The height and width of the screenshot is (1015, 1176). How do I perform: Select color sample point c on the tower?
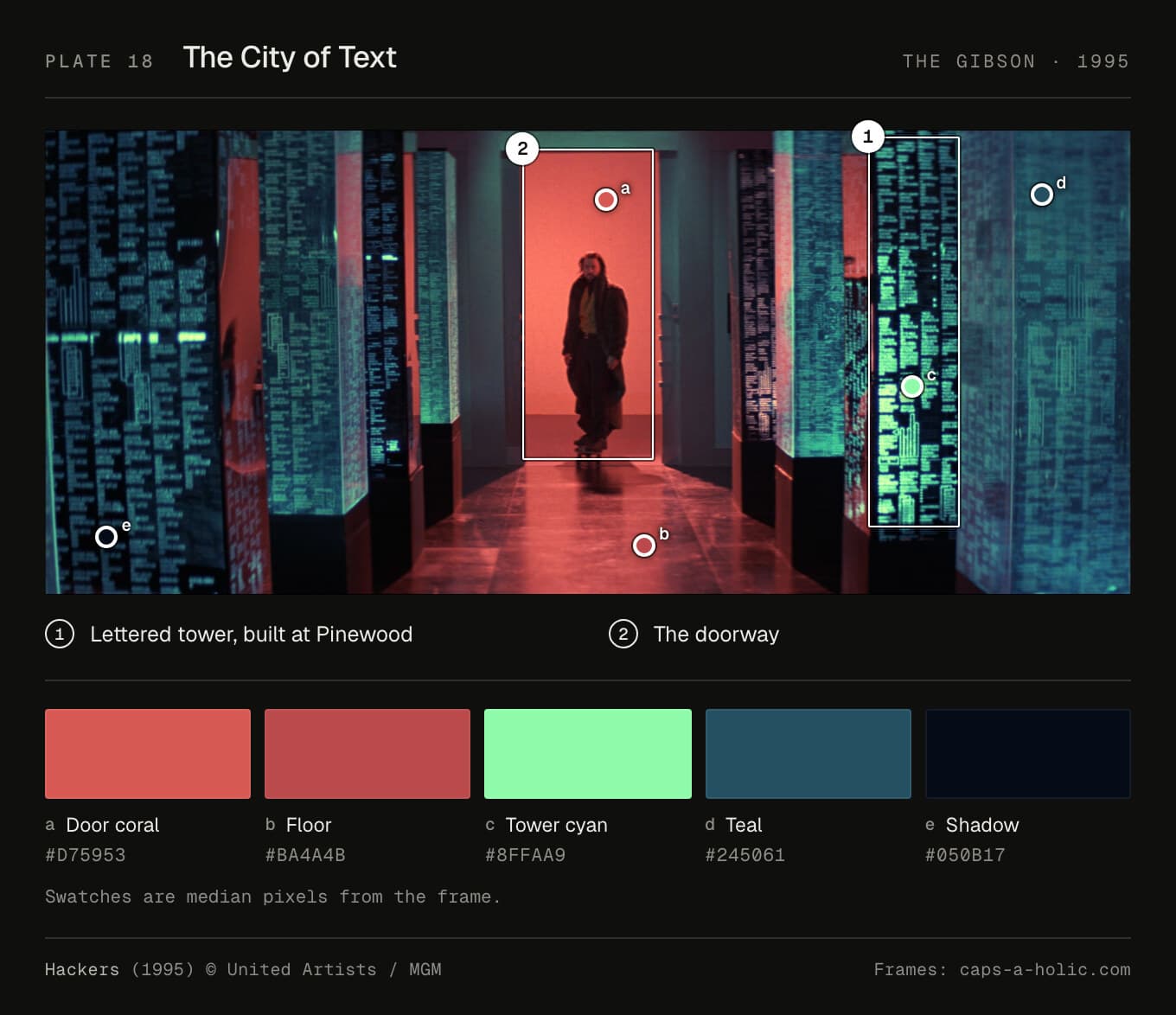tap(912, 386)
